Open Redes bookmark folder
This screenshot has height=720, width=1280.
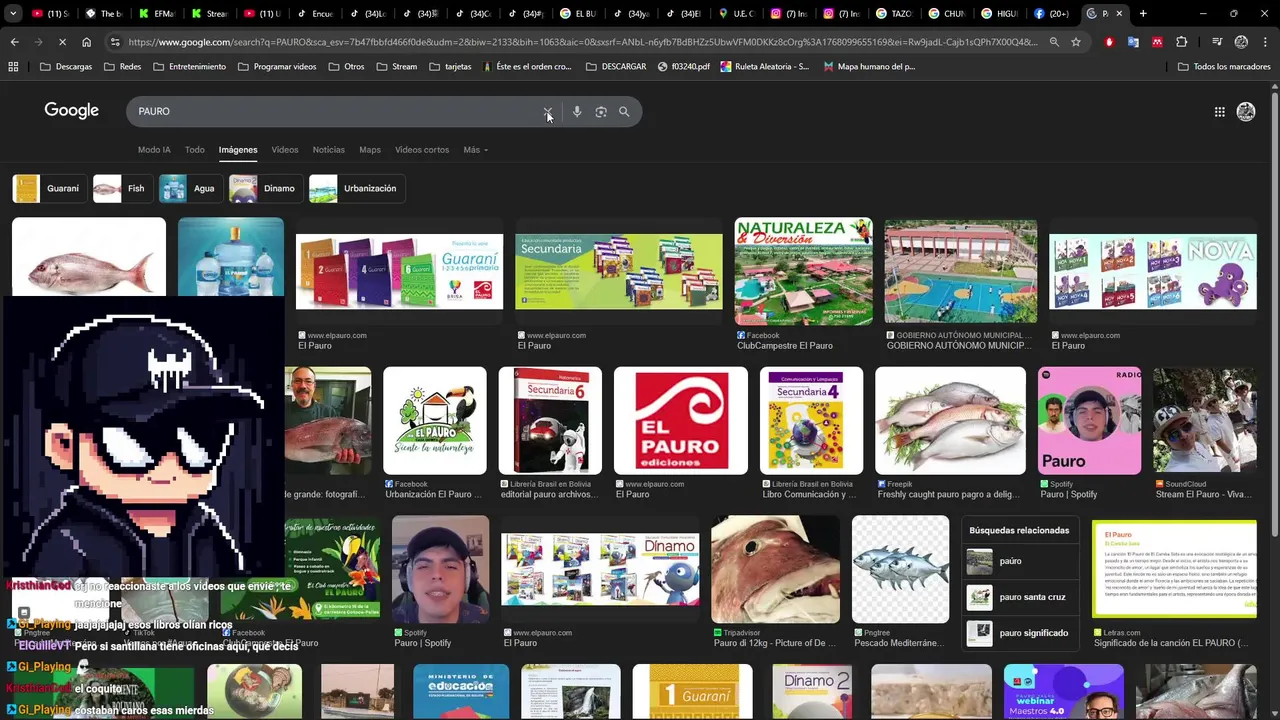(x=122, y=67)
